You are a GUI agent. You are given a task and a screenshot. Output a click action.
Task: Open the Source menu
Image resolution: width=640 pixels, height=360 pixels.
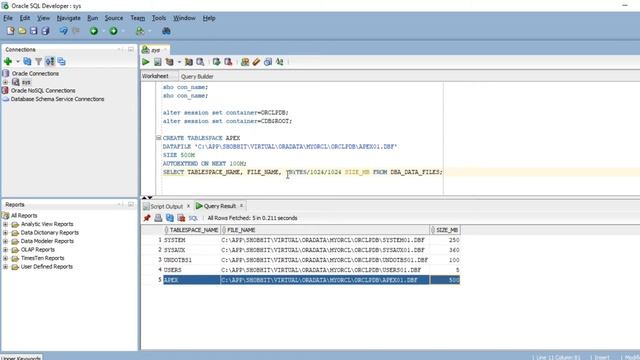pos(113,18)
